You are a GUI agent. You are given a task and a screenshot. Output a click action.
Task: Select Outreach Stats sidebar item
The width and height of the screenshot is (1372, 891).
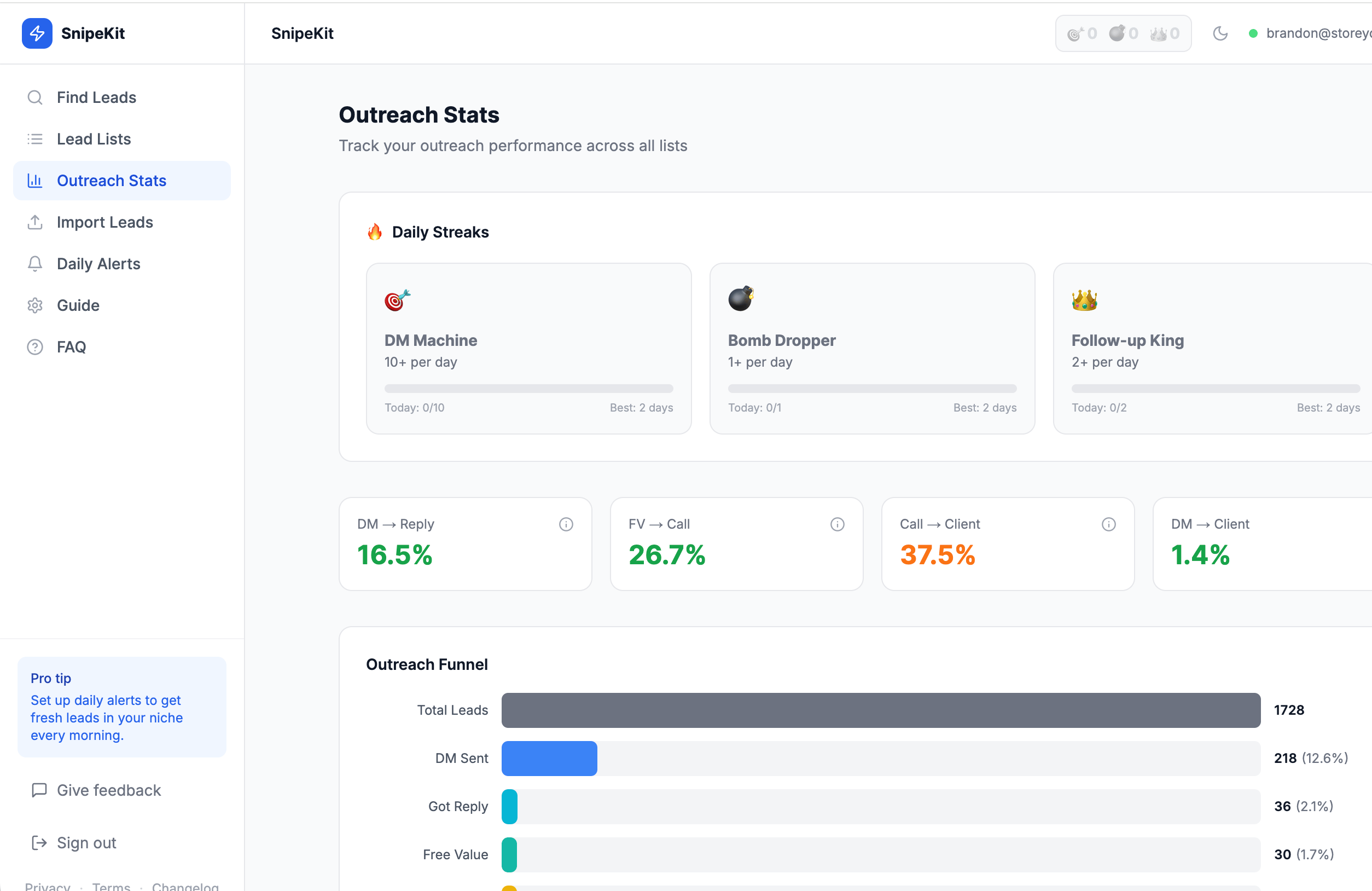tap(111, 181)
